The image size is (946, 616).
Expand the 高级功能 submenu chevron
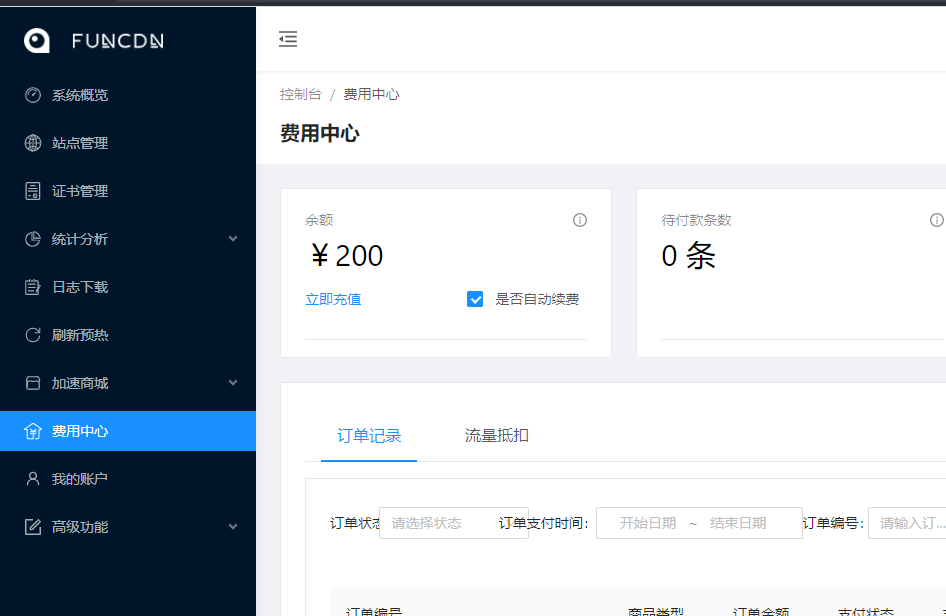pyautogui.click(x=233, y=527)
